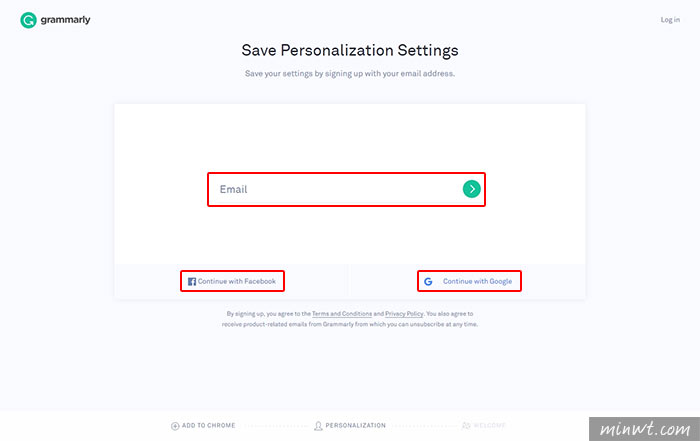The height and width of the screenshot is (441, 700).
Task: Click the Add to Chrome plus icon
Action: click(175, 426)
